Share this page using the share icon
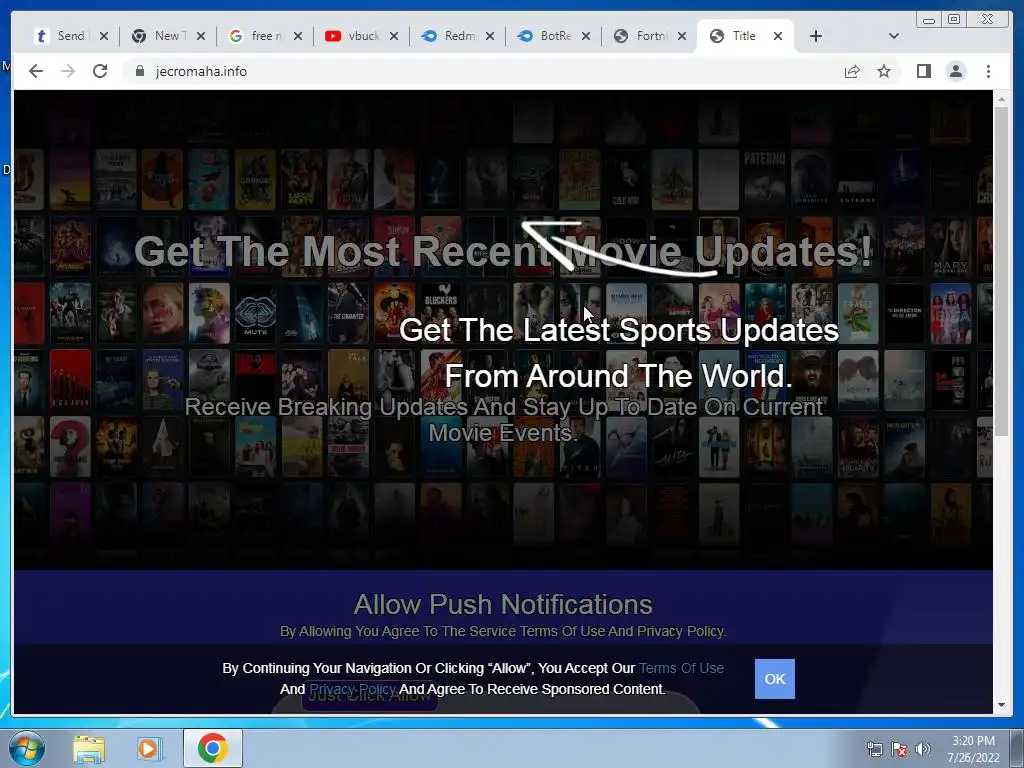The image size is (1024, 768). pyautogui.click(x=852, y=71)
